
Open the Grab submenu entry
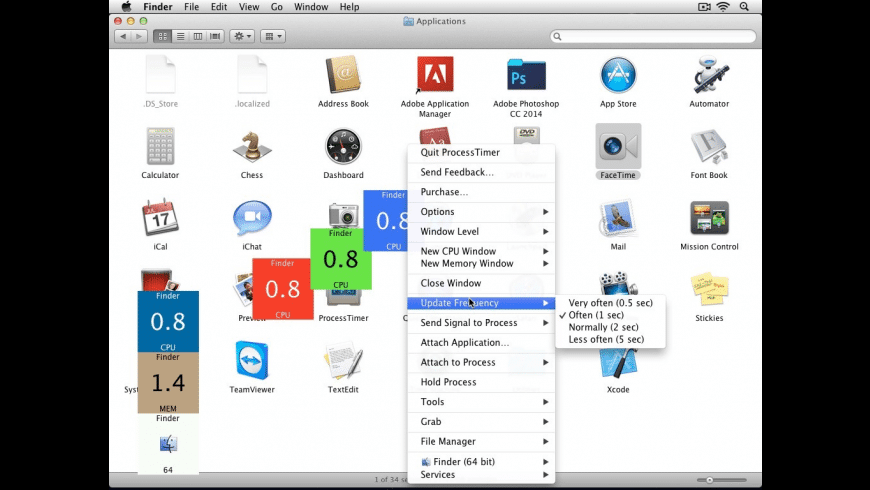click(x=481, y=422)
